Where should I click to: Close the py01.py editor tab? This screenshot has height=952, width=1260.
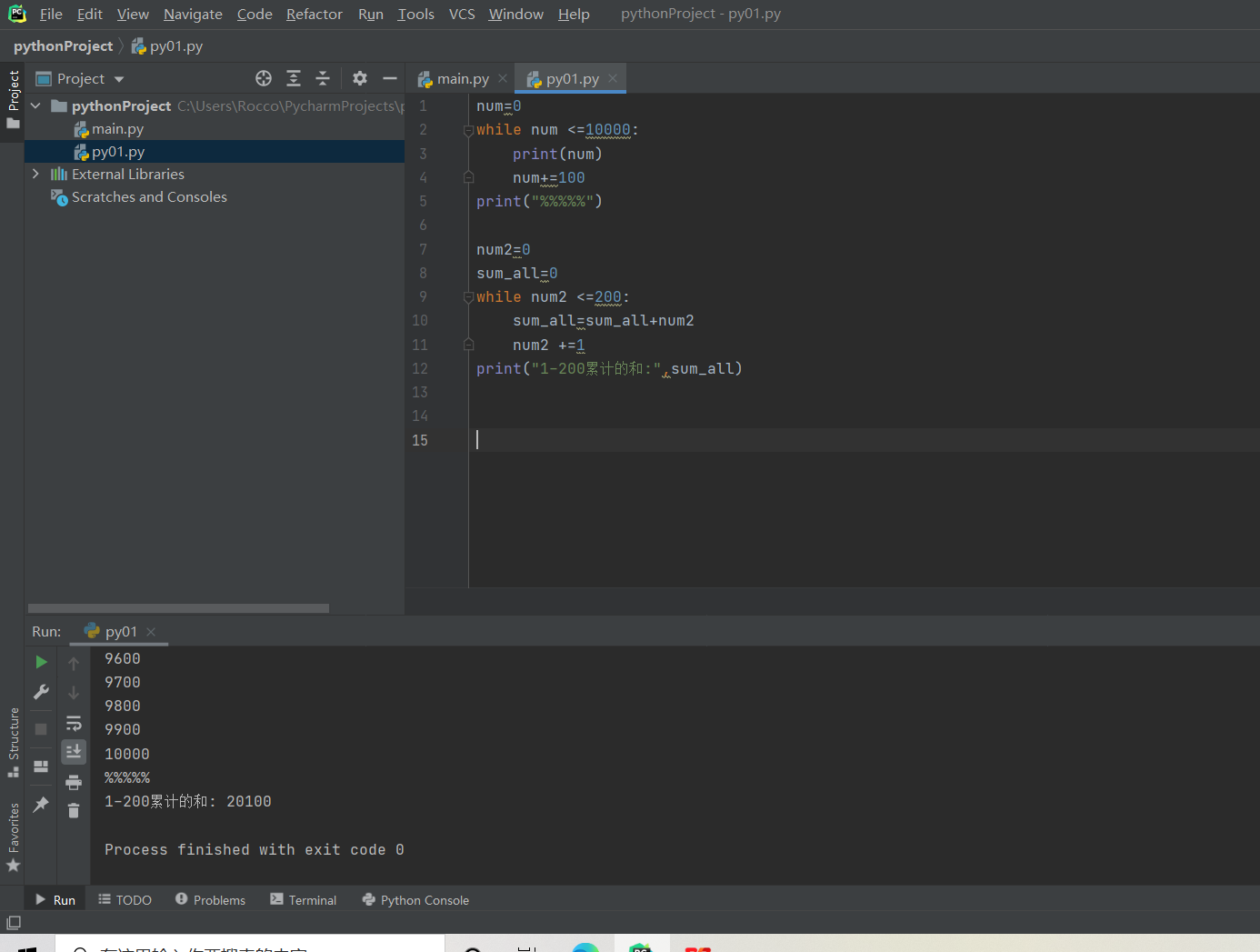613,78
